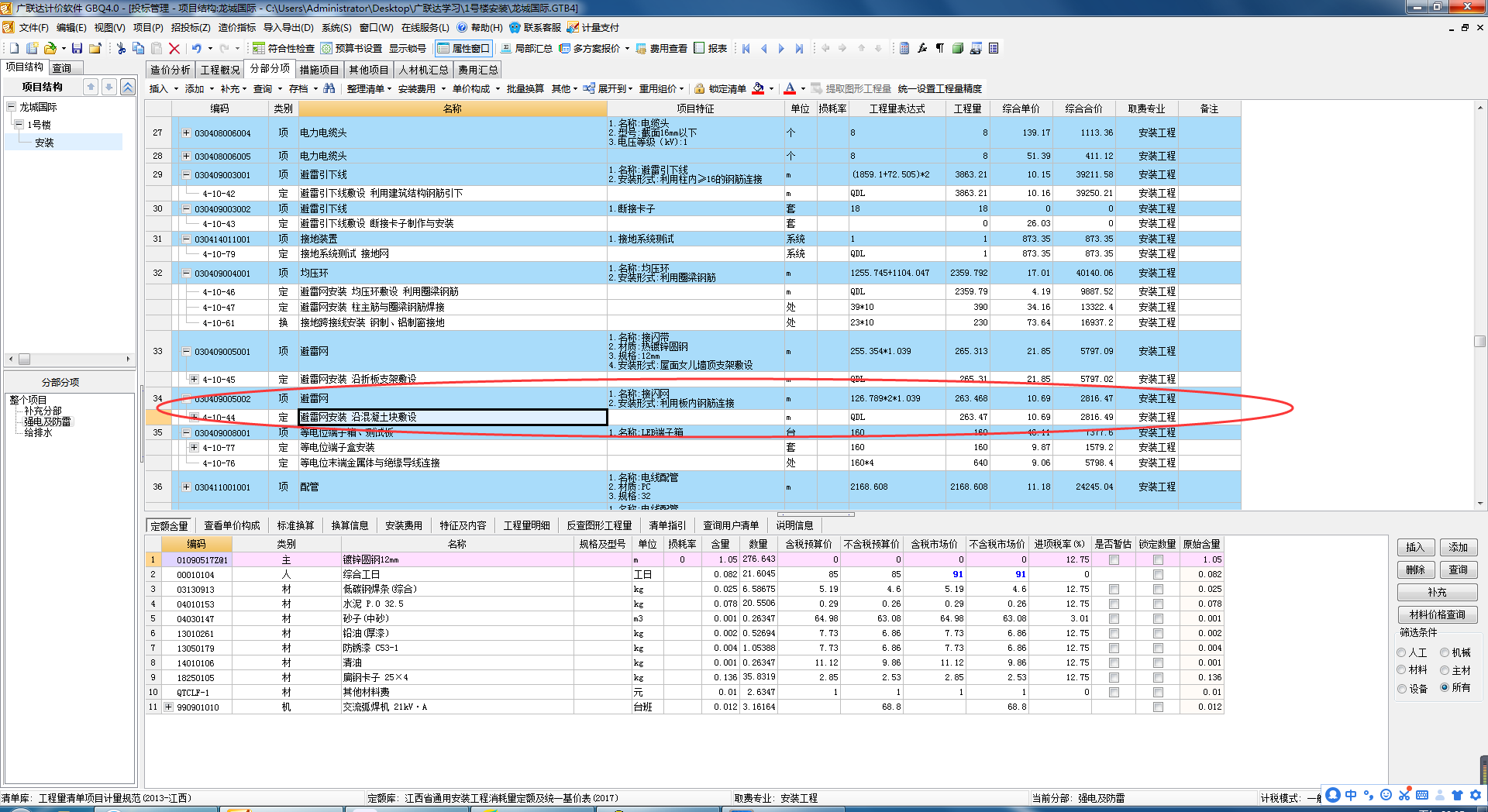The height and width of the screenshot is (812, 1488).
Task: Click the green 3D box icon
Action: click(958, 48)
